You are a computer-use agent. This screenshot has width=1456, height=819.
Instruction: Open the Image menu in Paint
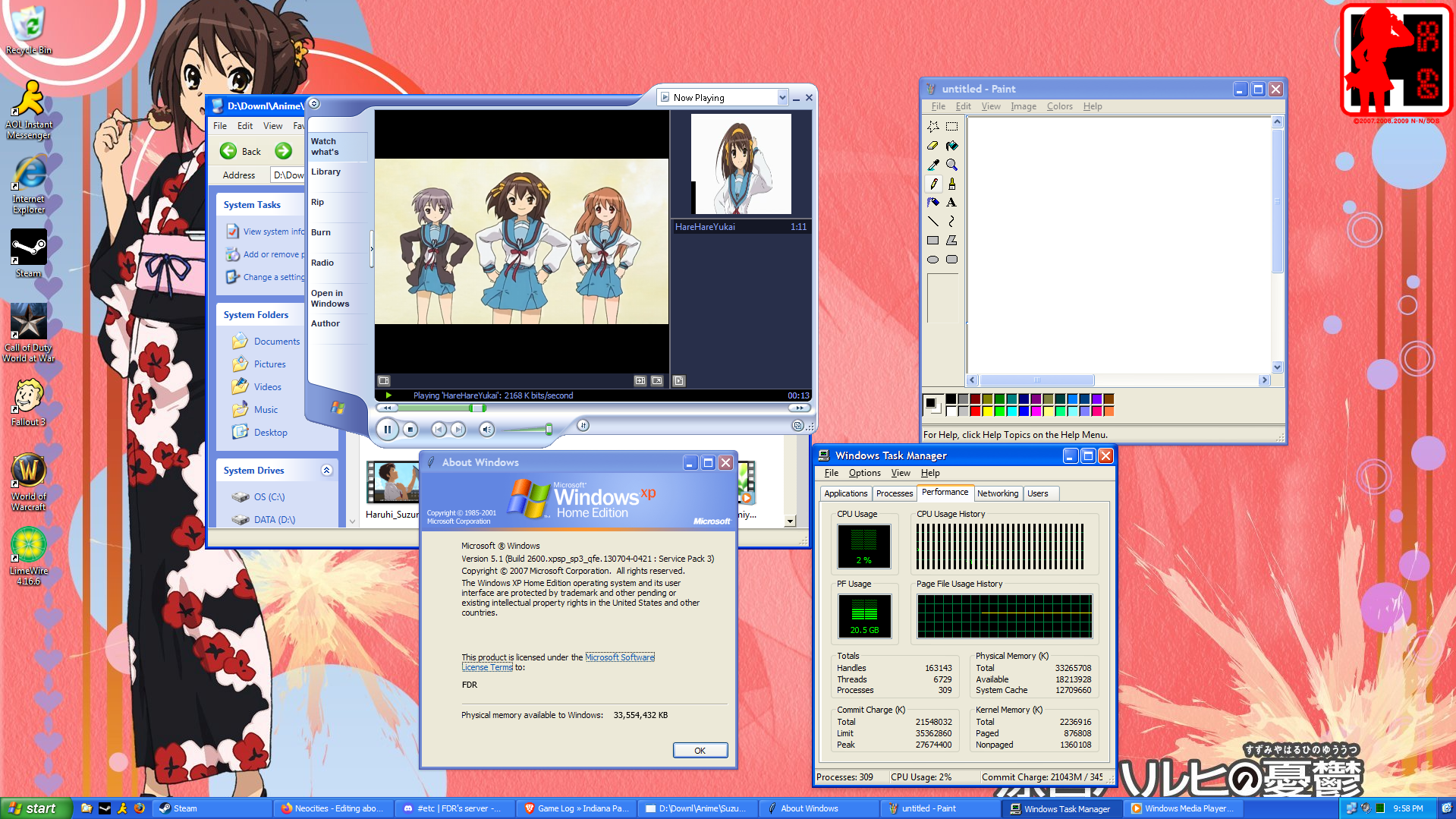coord(1023,106)
